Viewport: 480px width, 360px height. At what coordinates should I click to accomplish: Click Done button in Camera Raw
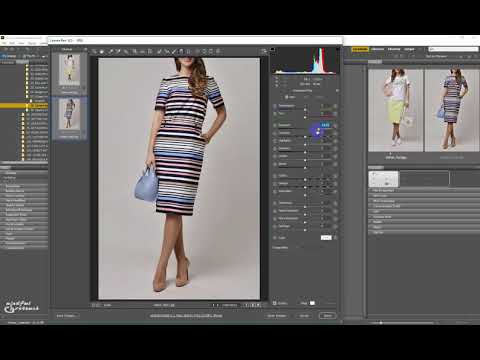tap(327, 315)
